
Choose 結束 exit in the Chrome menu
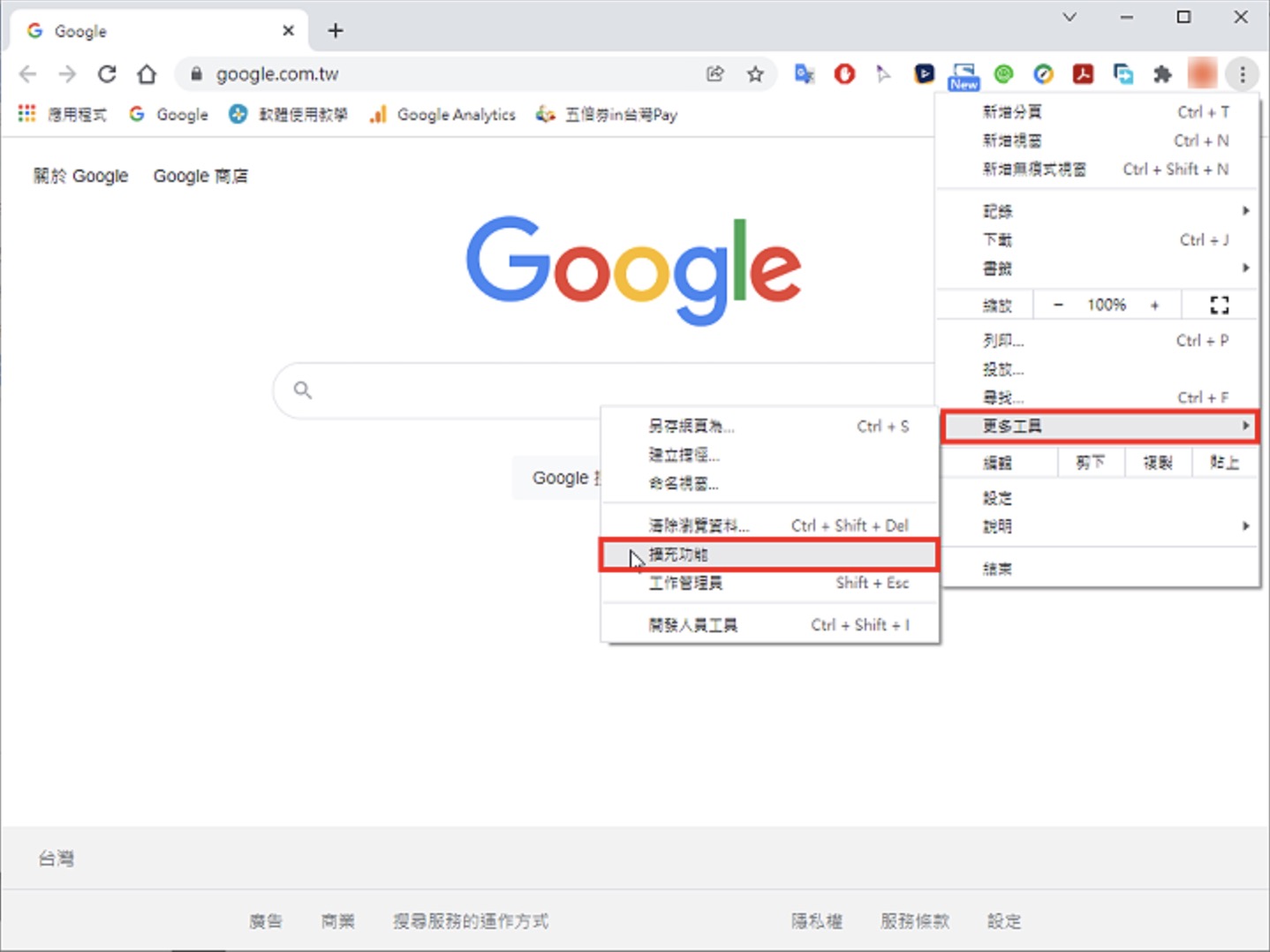pyautogui.click(x=1098, y=569)
